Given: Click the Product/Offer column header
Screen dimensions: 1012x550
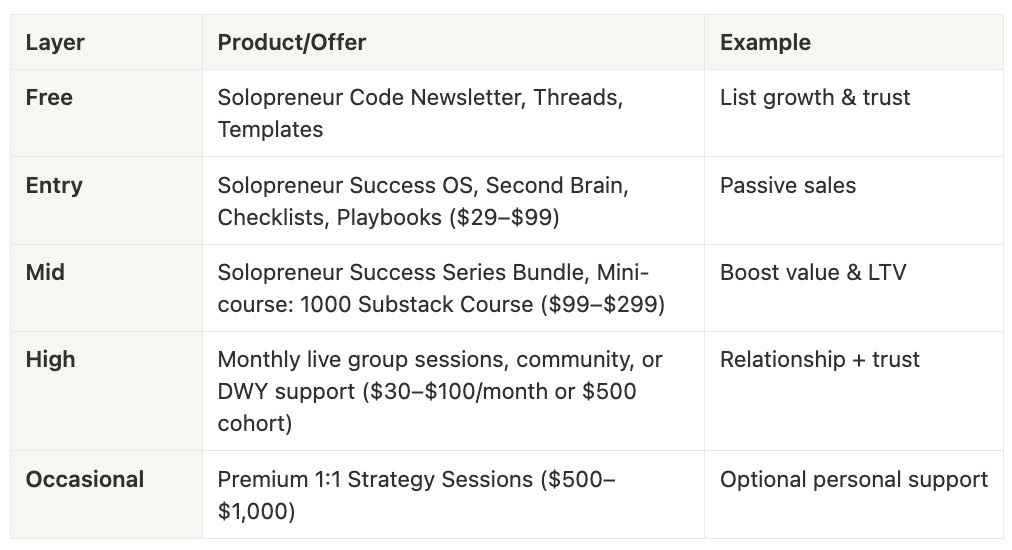Looking at the screenshot, I should pyautogui.click(x=453, y=43).
